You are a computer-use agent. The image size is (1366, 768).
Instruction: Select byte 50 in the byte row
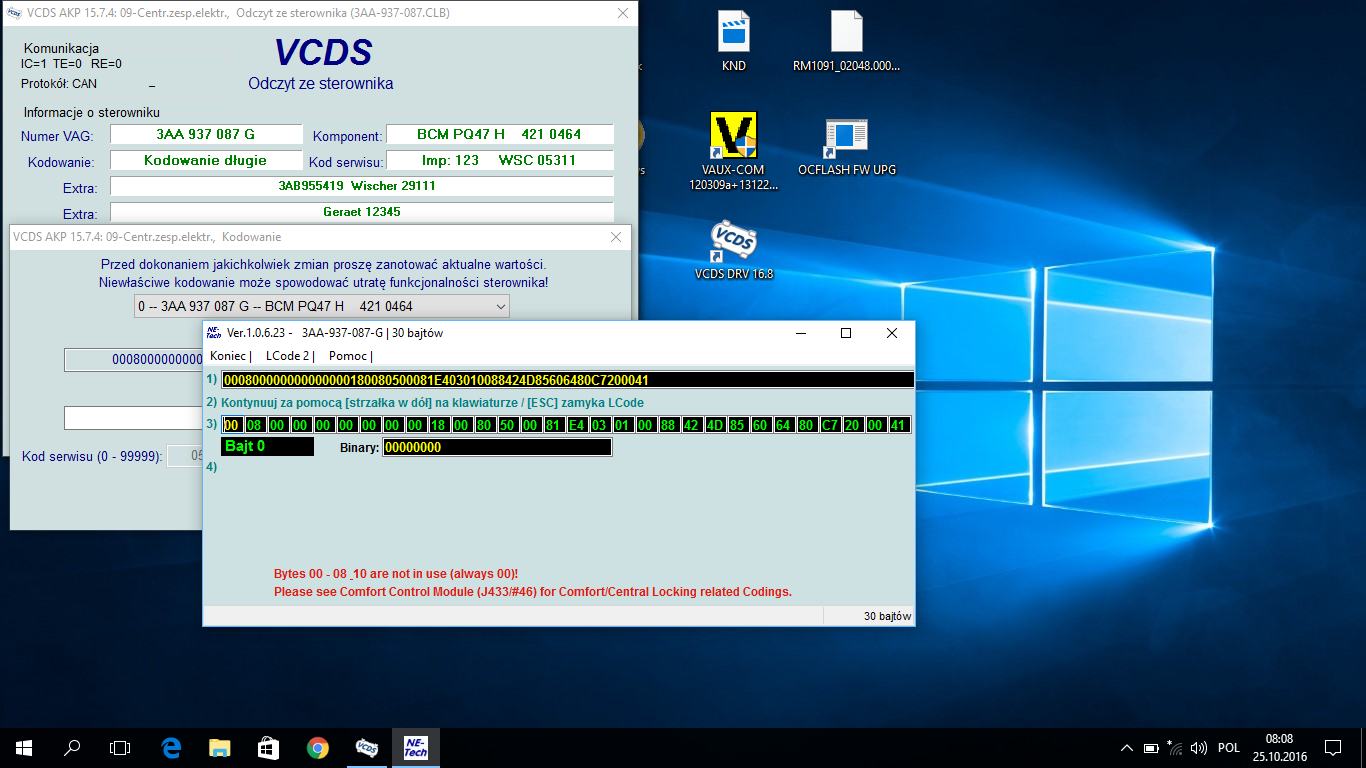coord(507,425)
